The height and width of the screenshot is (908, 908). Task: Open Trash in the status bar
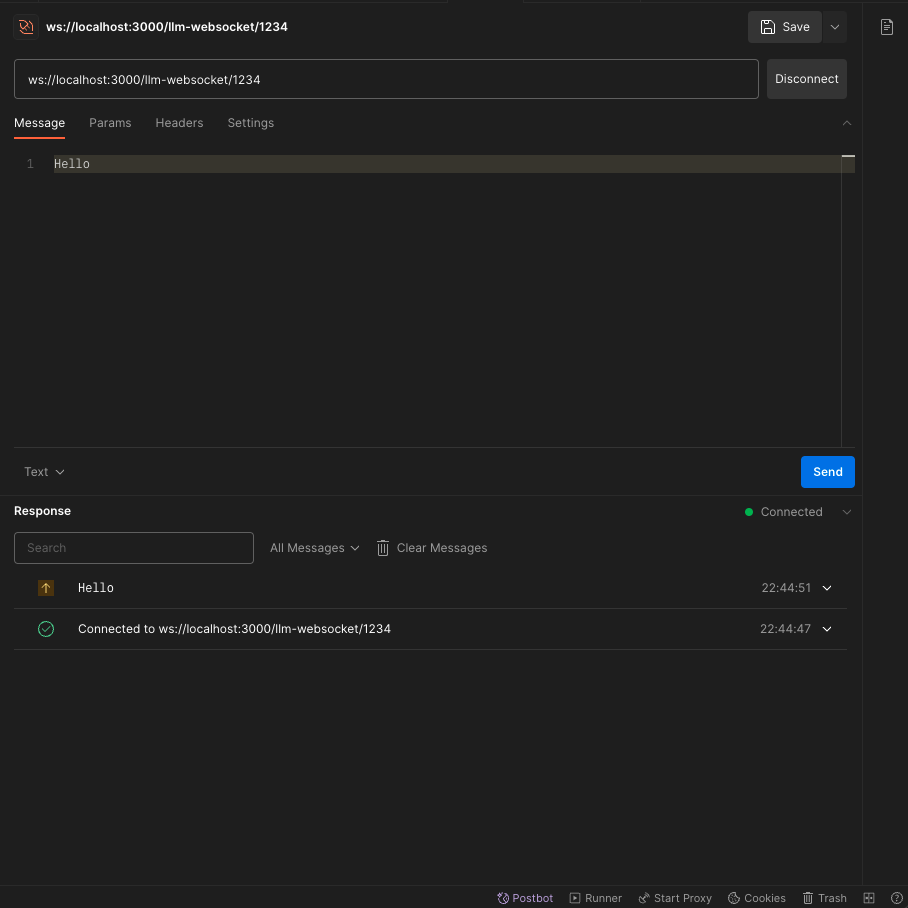825,898
